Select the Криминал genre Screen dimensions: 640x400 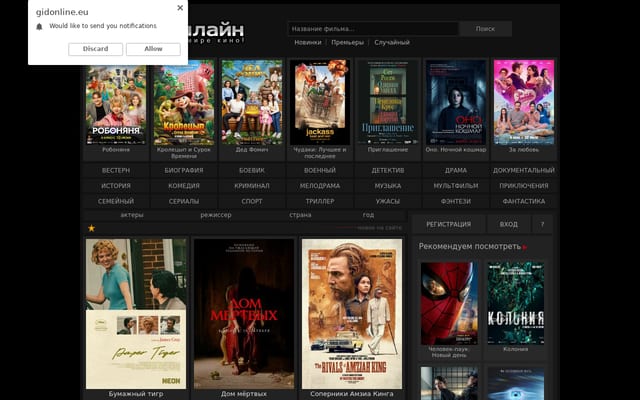pyautogui.click(x=252, y=186)
